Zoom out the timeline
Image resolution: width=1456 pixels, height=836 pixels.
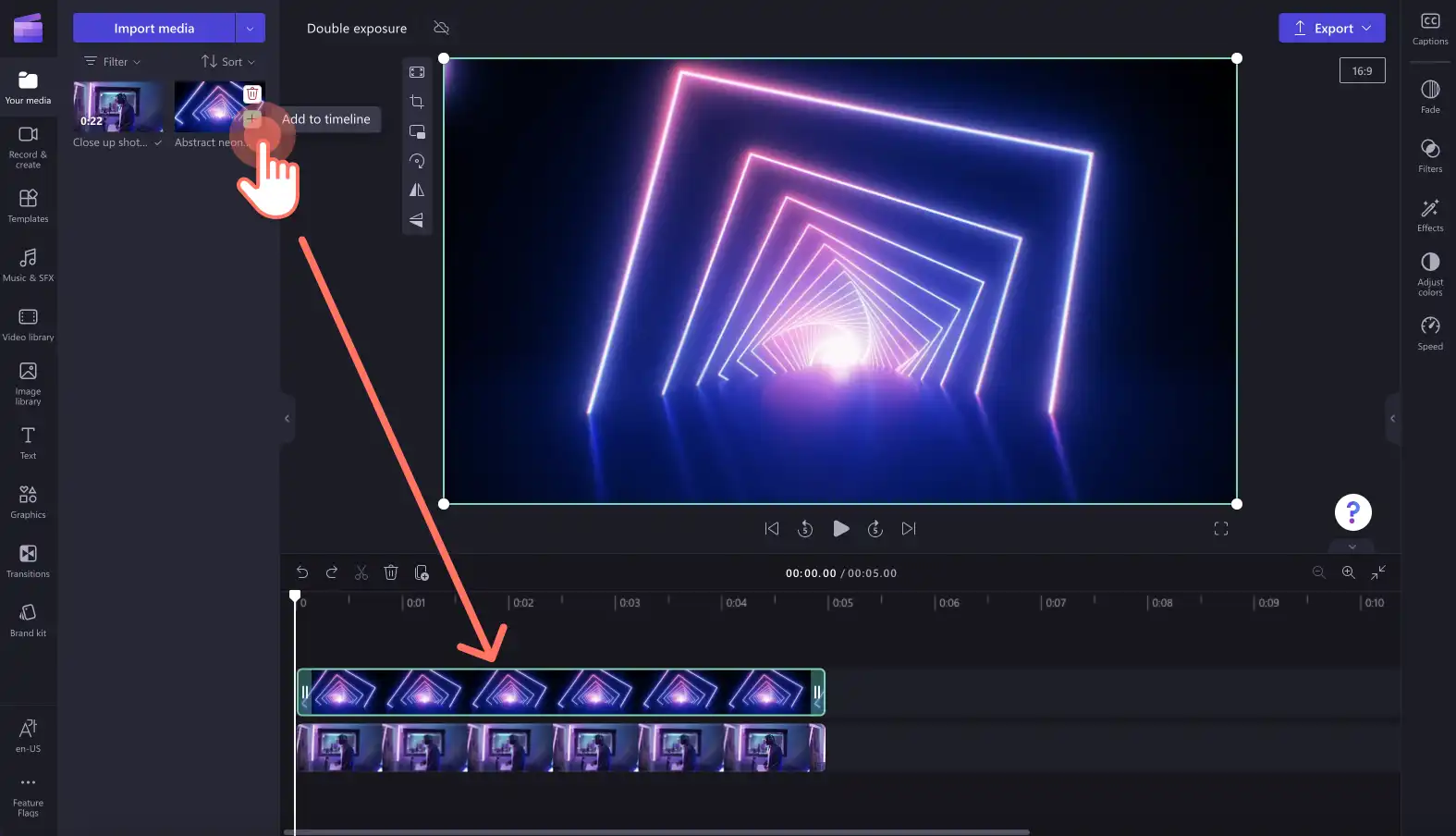[1319, 573]
